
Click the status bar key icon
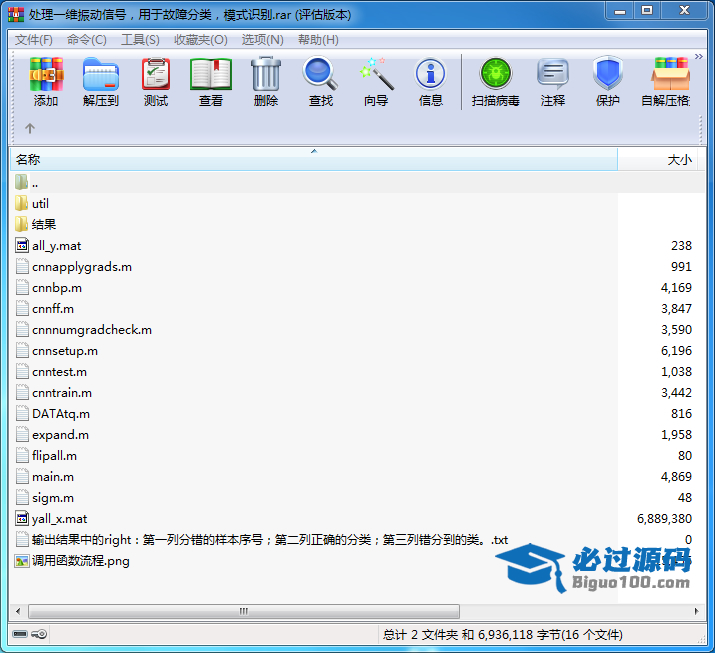(40, 634)
